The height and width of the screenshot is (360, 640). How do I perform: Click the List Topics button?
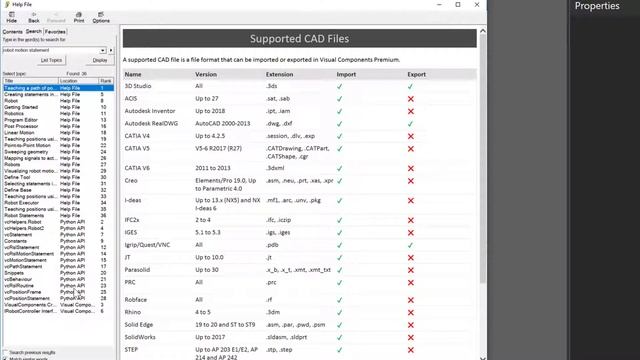(x=51, y=60)
